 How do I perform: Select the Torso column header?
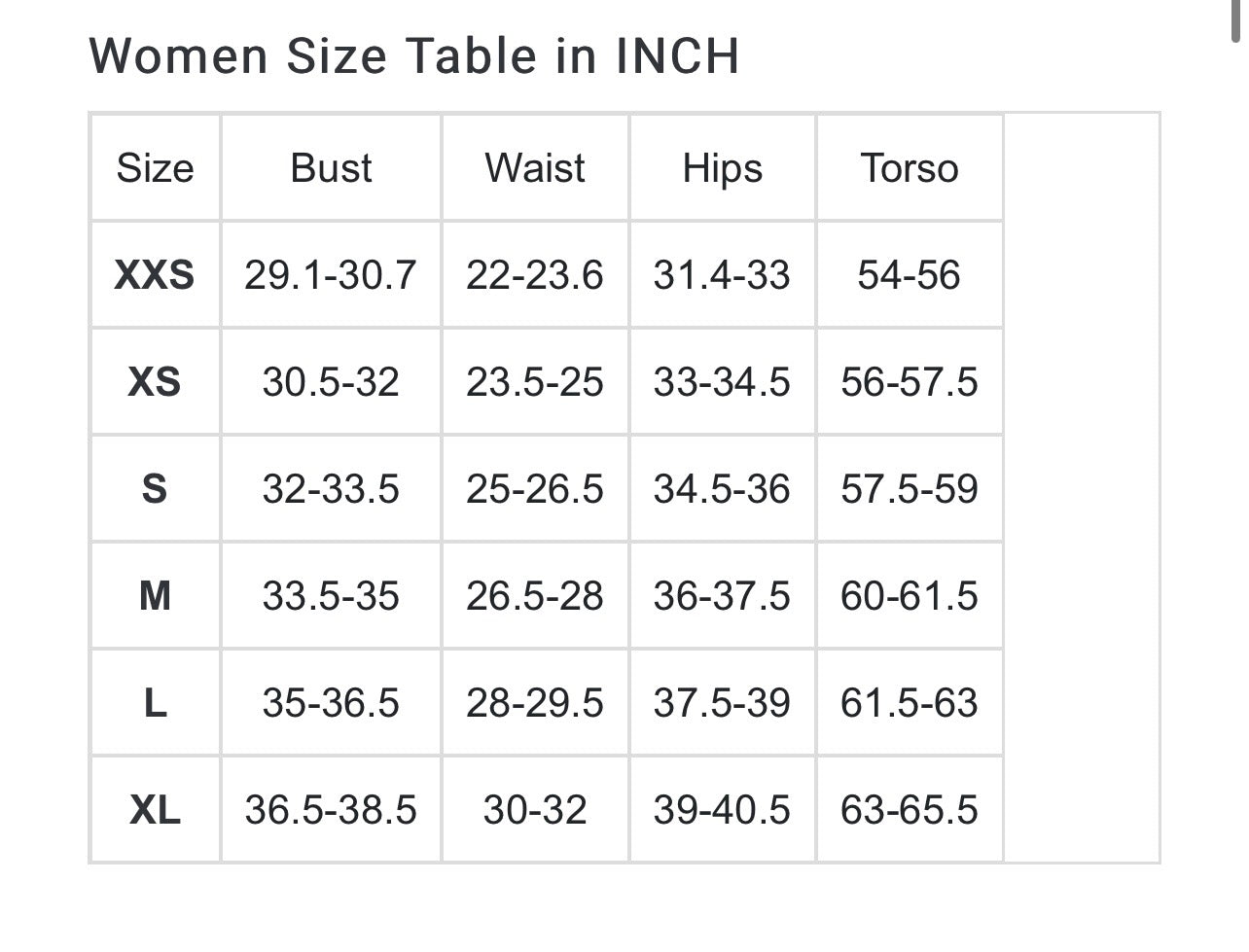909,168
